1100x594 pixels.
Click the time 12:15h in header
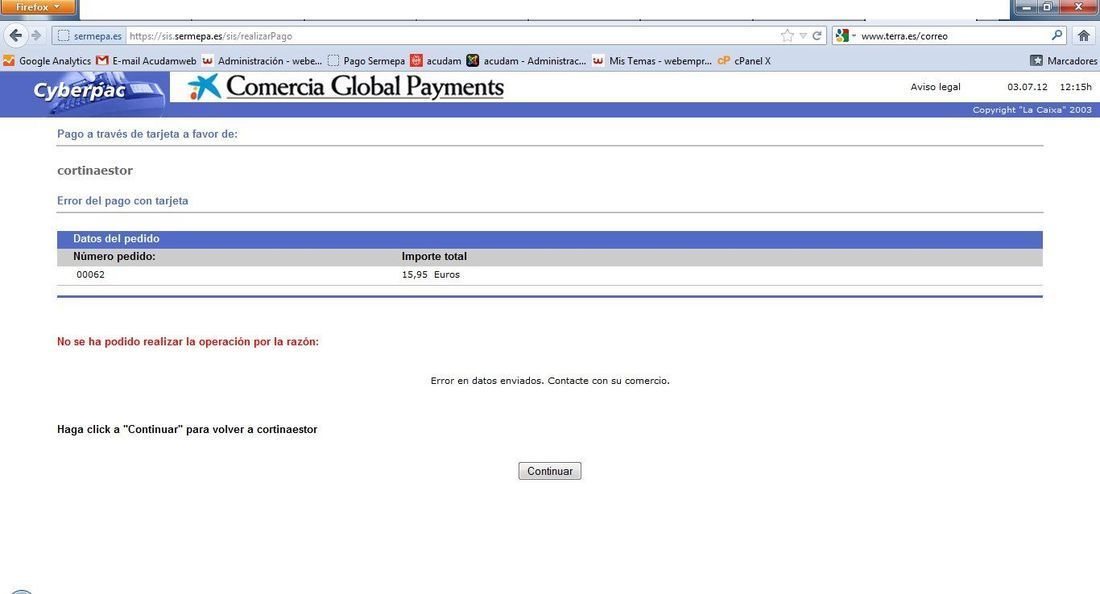point(1075,87)
